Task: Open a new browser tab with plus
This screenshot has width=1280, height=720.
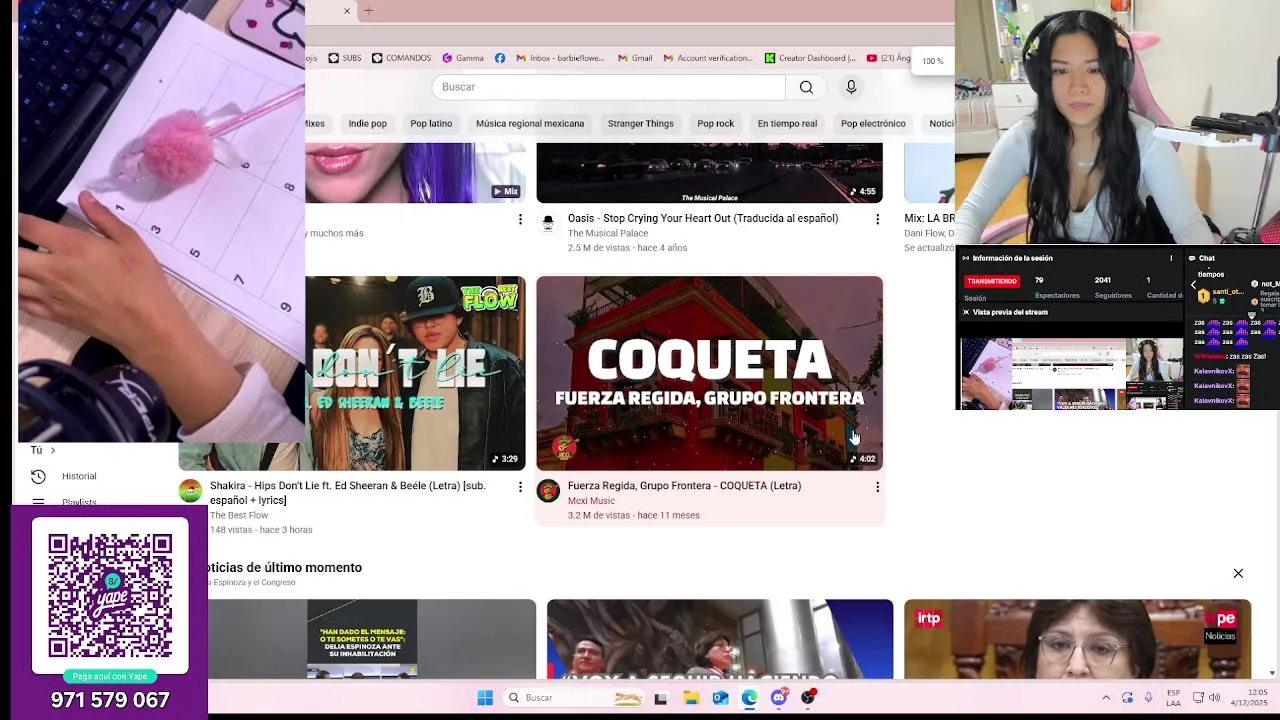Action: [x=369, y=11]
